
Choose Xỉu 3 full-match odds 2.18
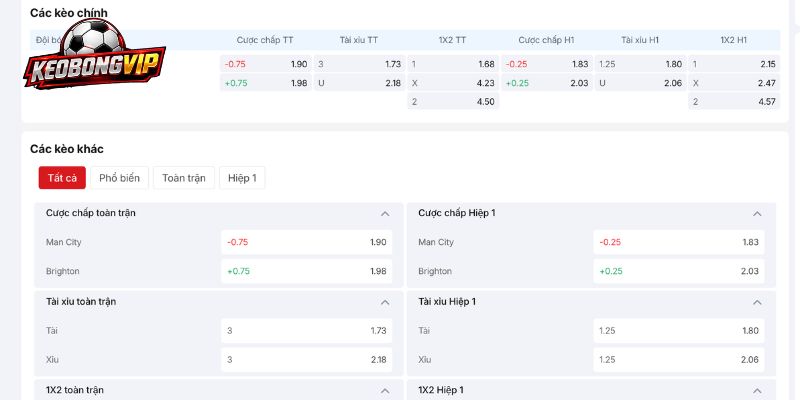(x=307, y=360)
